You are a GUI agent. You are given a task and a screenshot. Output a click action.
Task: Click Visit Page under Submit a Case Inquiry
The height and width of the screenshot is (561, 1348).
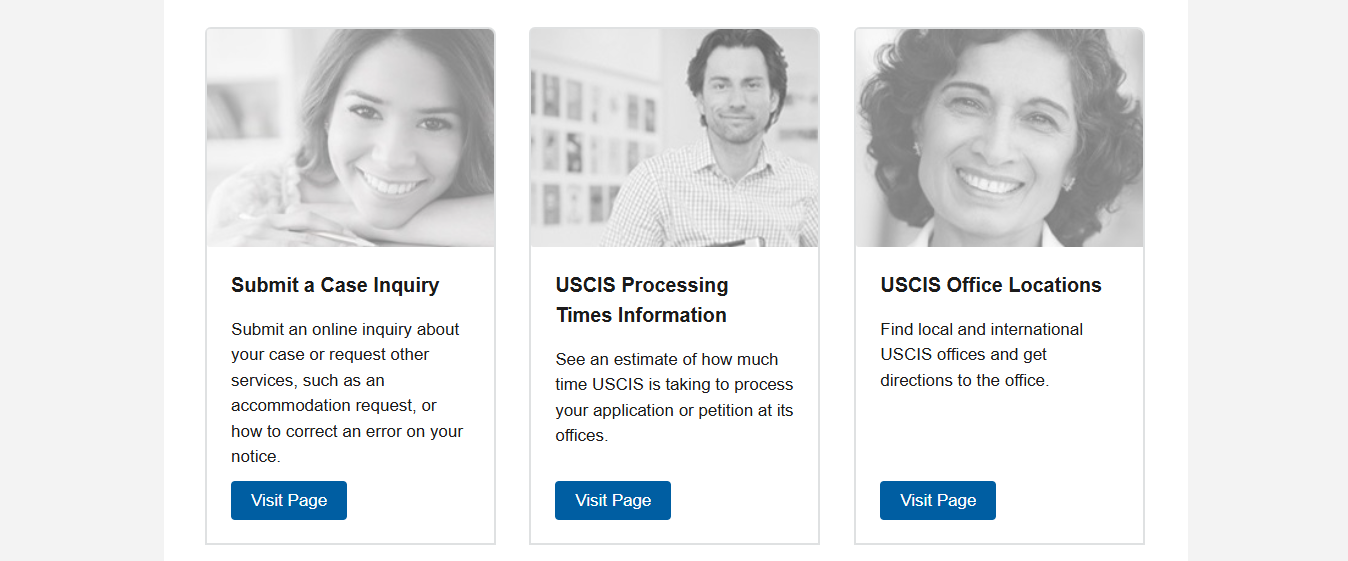289,500
